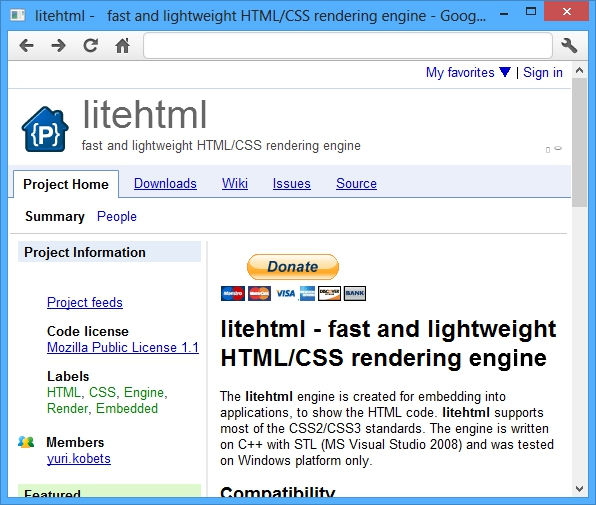This screenshot has height=505, width=596.
Task: Click the Render label
Action: (x=67, y=408)
